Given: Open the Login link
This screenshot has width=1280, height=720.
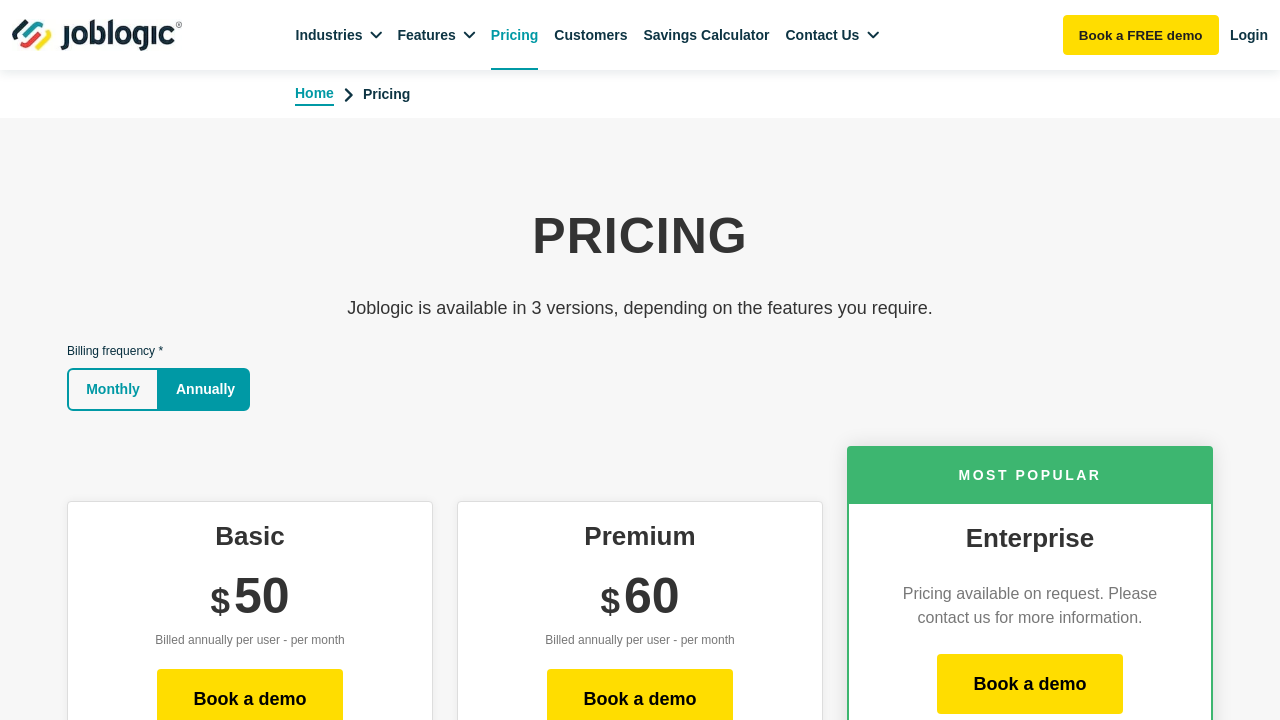Looking at the screenshot, I should tap(1249, 35).
